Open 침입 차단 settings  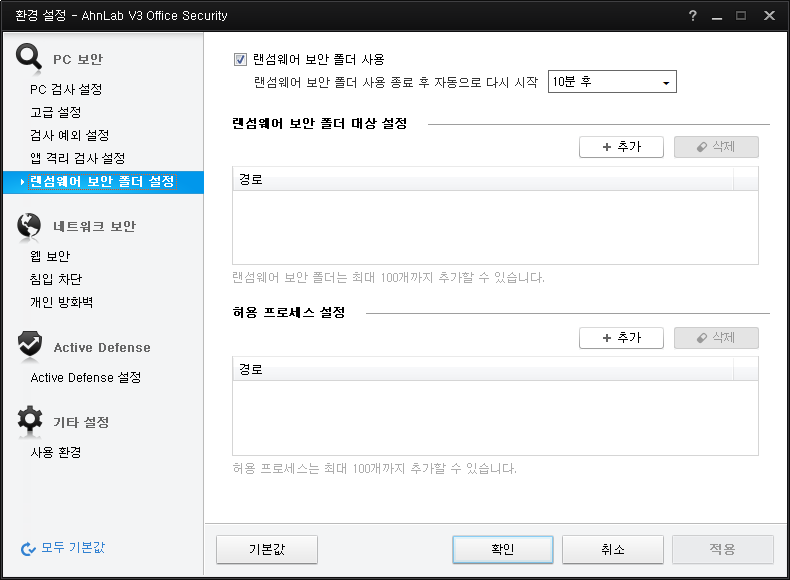[56, 279]
